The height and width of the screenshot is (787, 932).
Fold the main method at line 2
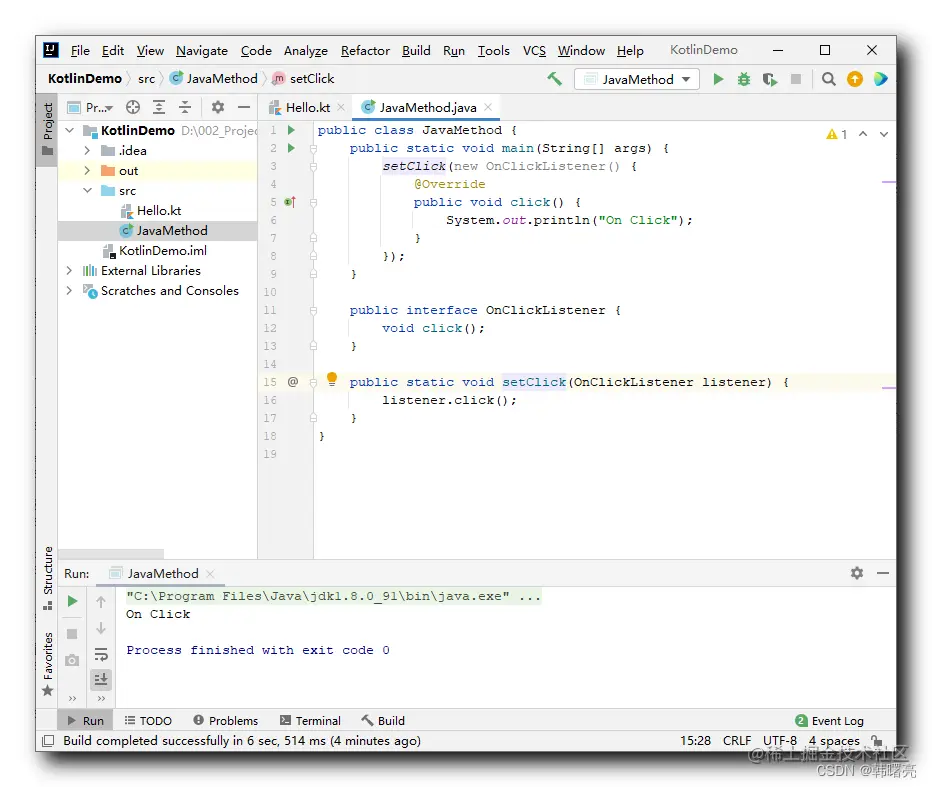pyautogui.click(x=313, y=148)
